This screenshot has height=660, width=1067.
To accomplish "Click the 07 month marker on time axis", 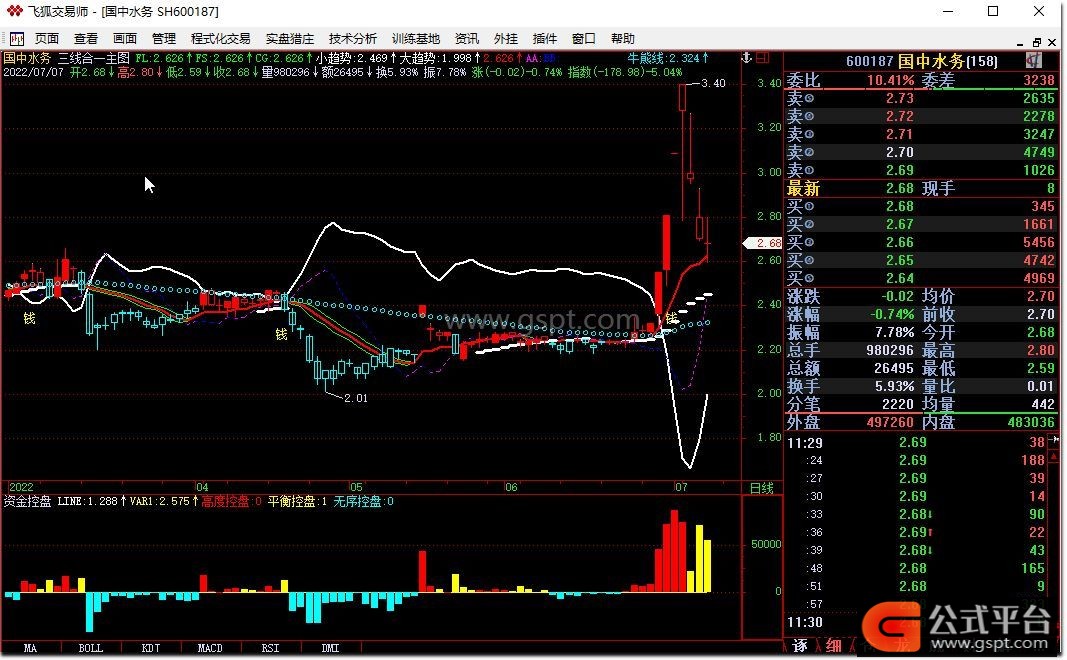I will click(x=681, y=487).
